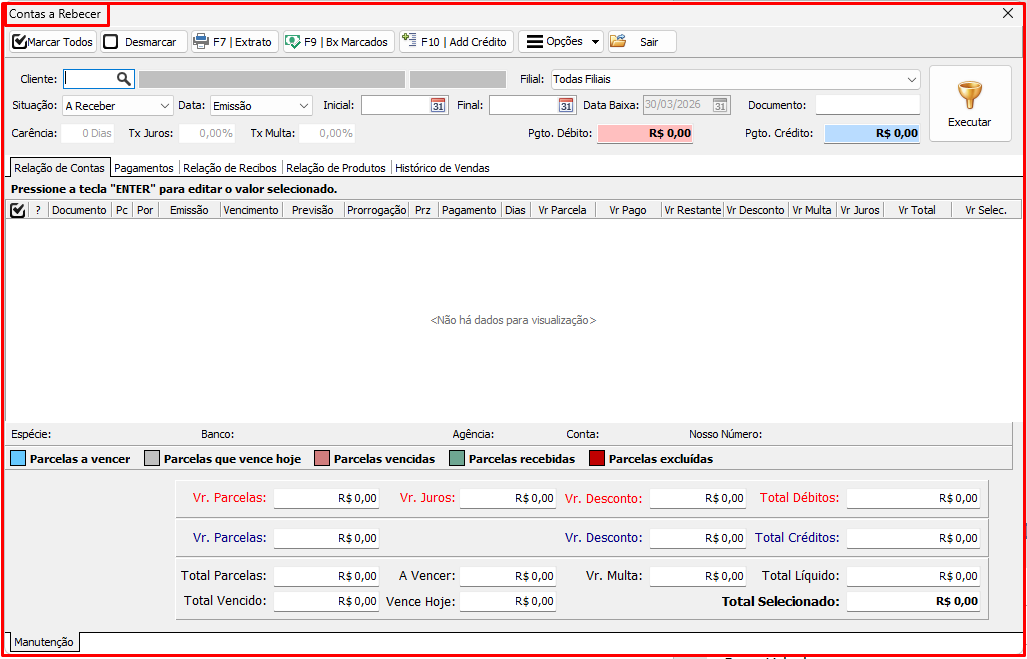Click the red Parcelas excluídas color swatch
The height and width of the screenshot is (659, 1027).
597,459
